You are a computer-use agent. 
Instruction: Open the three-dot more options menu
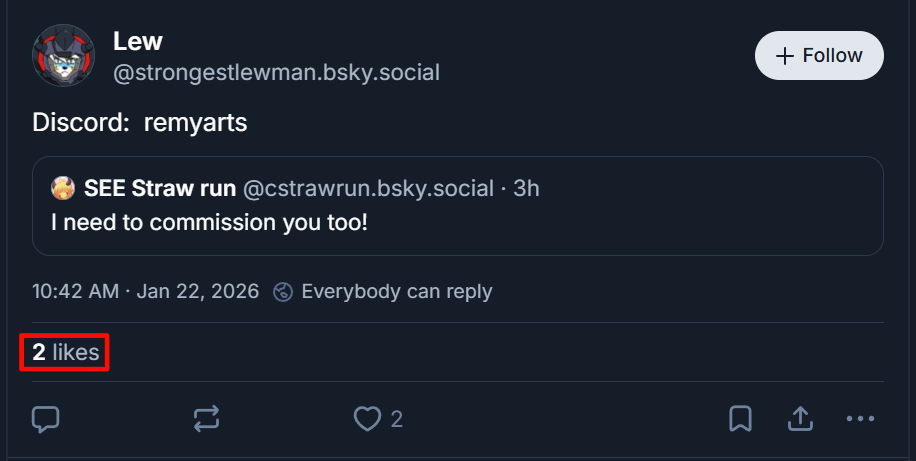click(860, 419)
